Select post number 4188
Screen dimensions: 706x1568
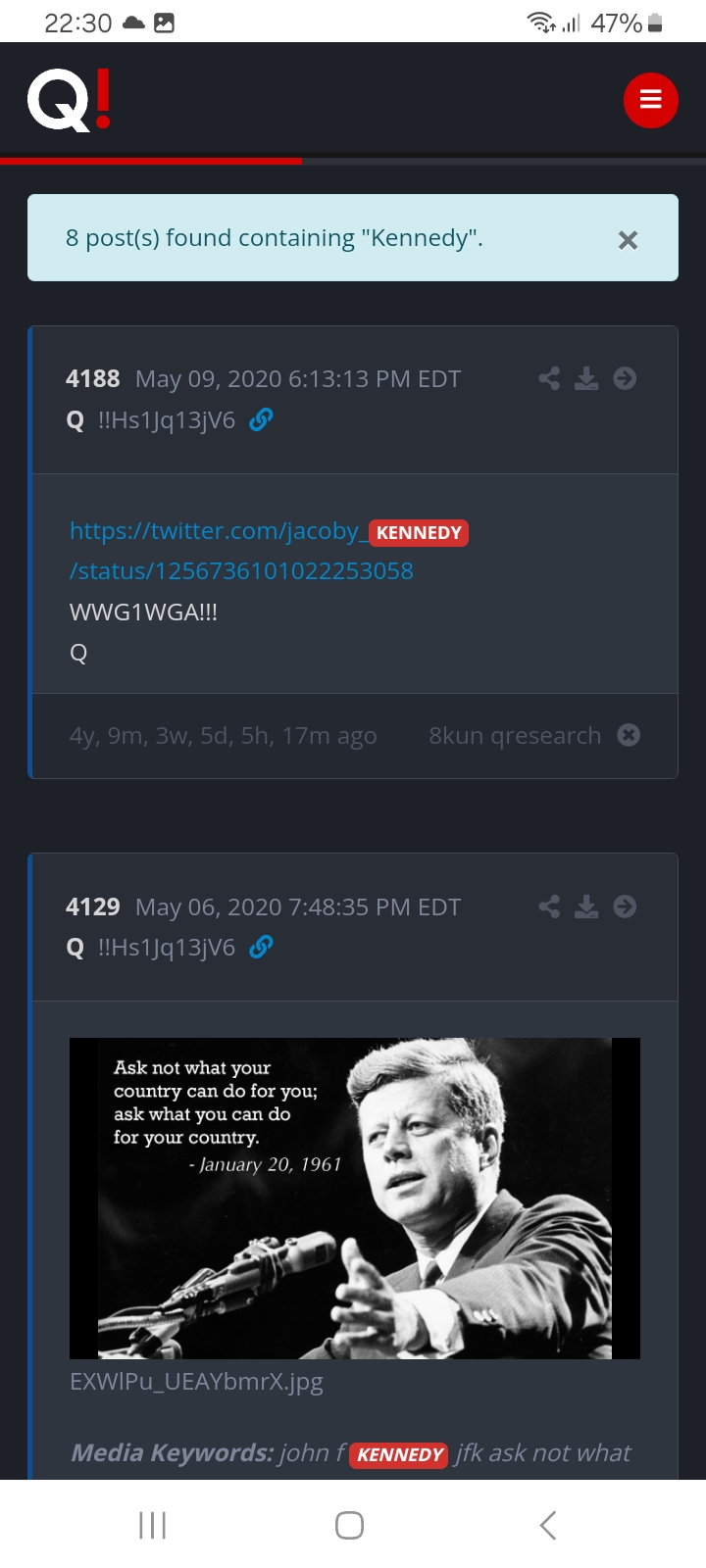click(x=93, y=378)
